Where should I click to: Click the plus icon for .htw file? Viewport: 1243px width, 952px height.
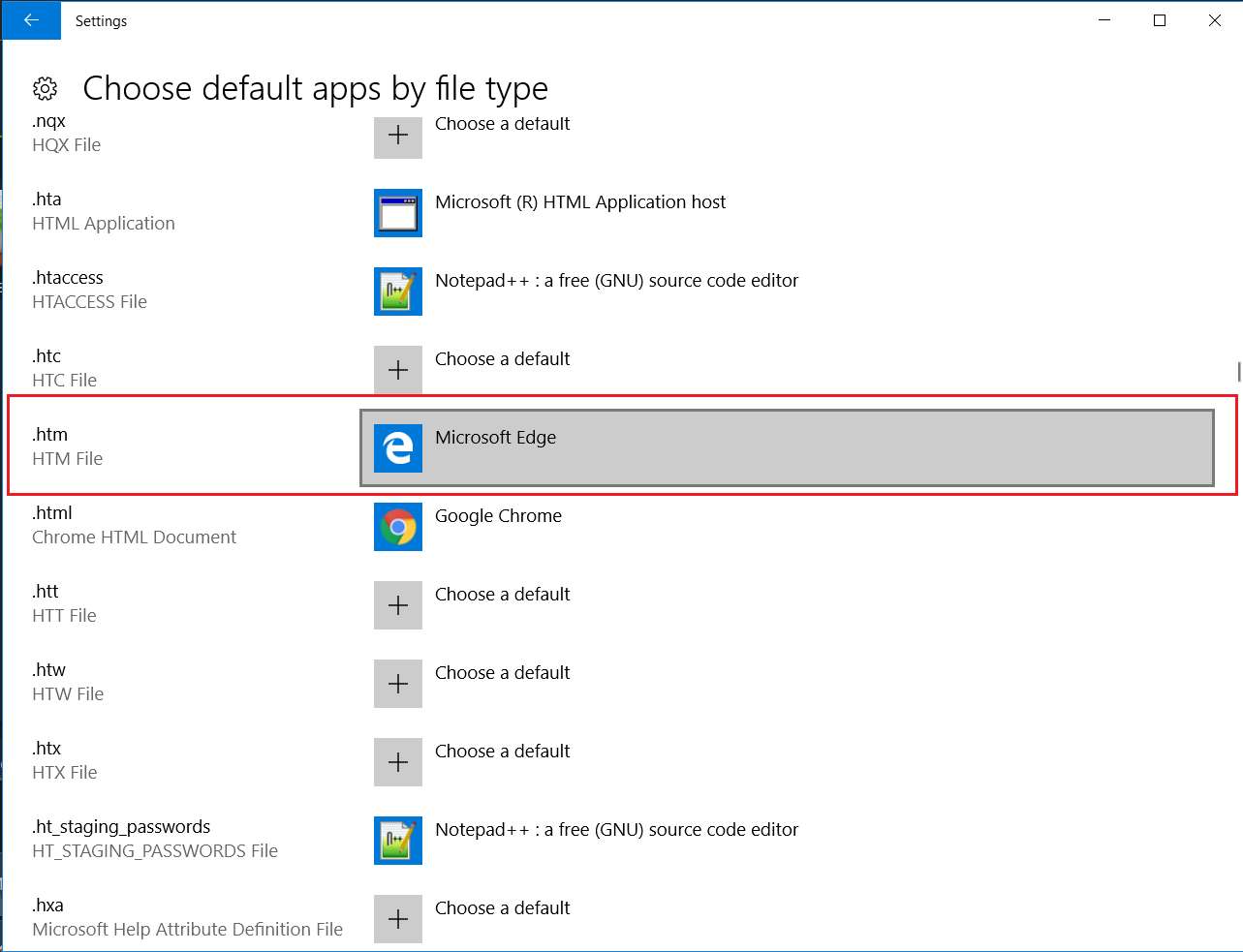[398, 684]
